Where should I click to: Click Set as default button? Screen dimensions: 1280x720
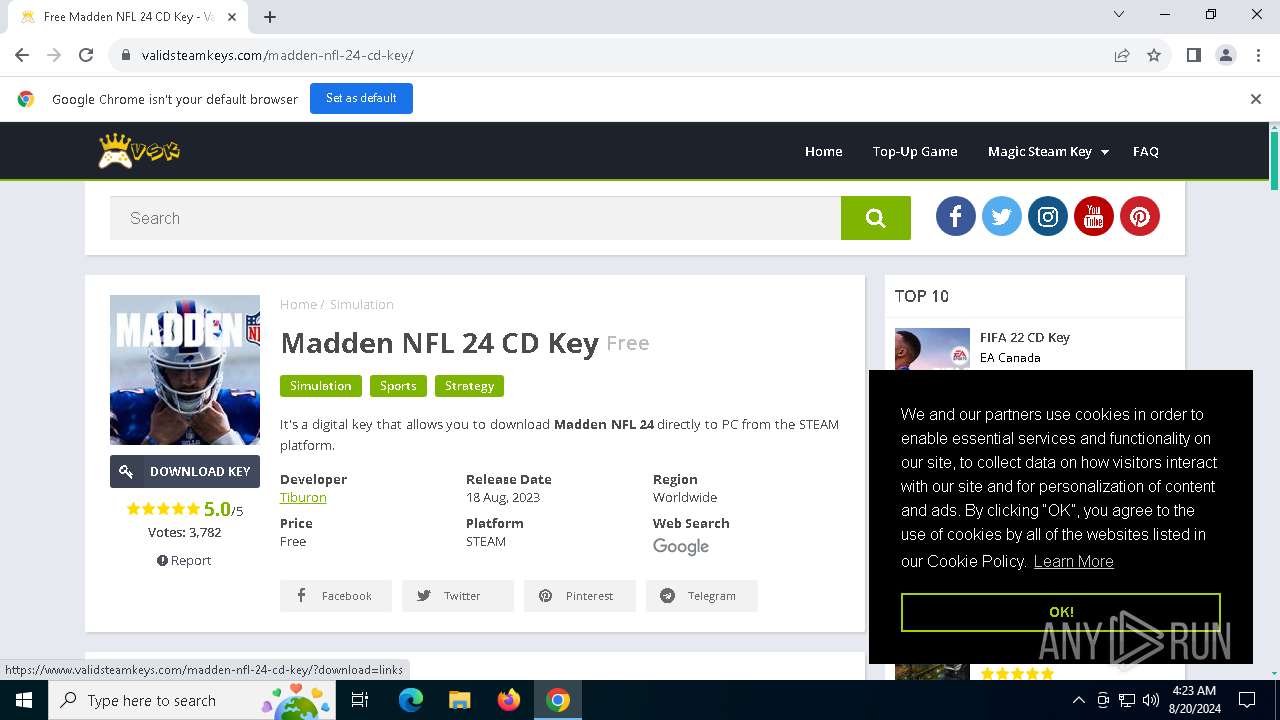[361, 98]
